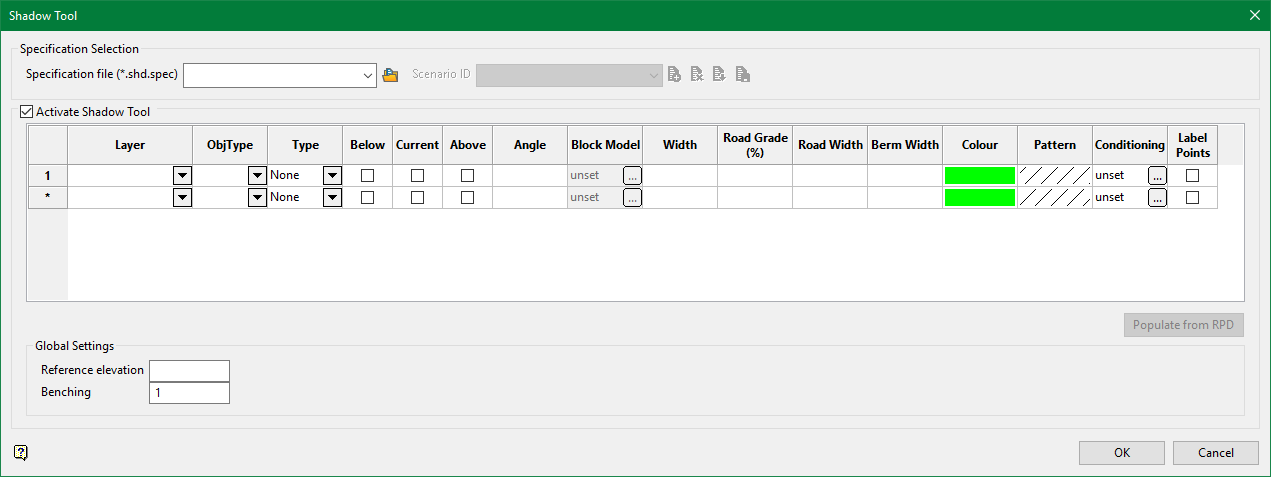Open the ObjType dropdown in row 1

[x=257, y=175]
